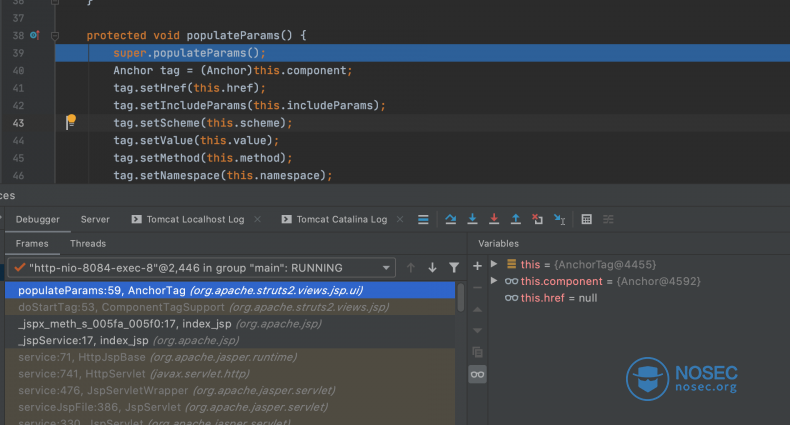Image resolution: width=790 pixels, height=425 pixels.
Task: Click the bookmark lightbulb icon on line 43
Action: [x=71, y=121]
